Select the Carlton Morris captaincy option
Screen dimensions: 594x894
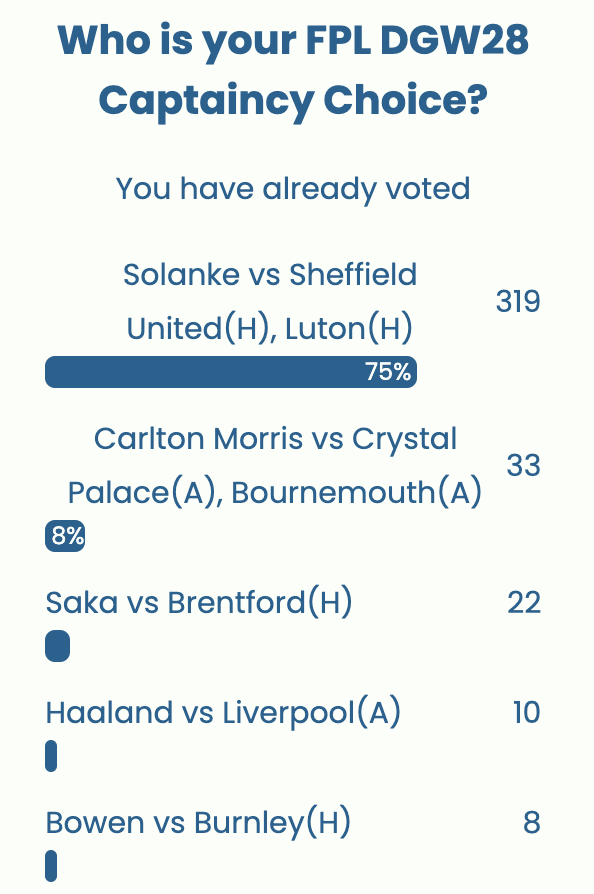(x=275, y=465)
